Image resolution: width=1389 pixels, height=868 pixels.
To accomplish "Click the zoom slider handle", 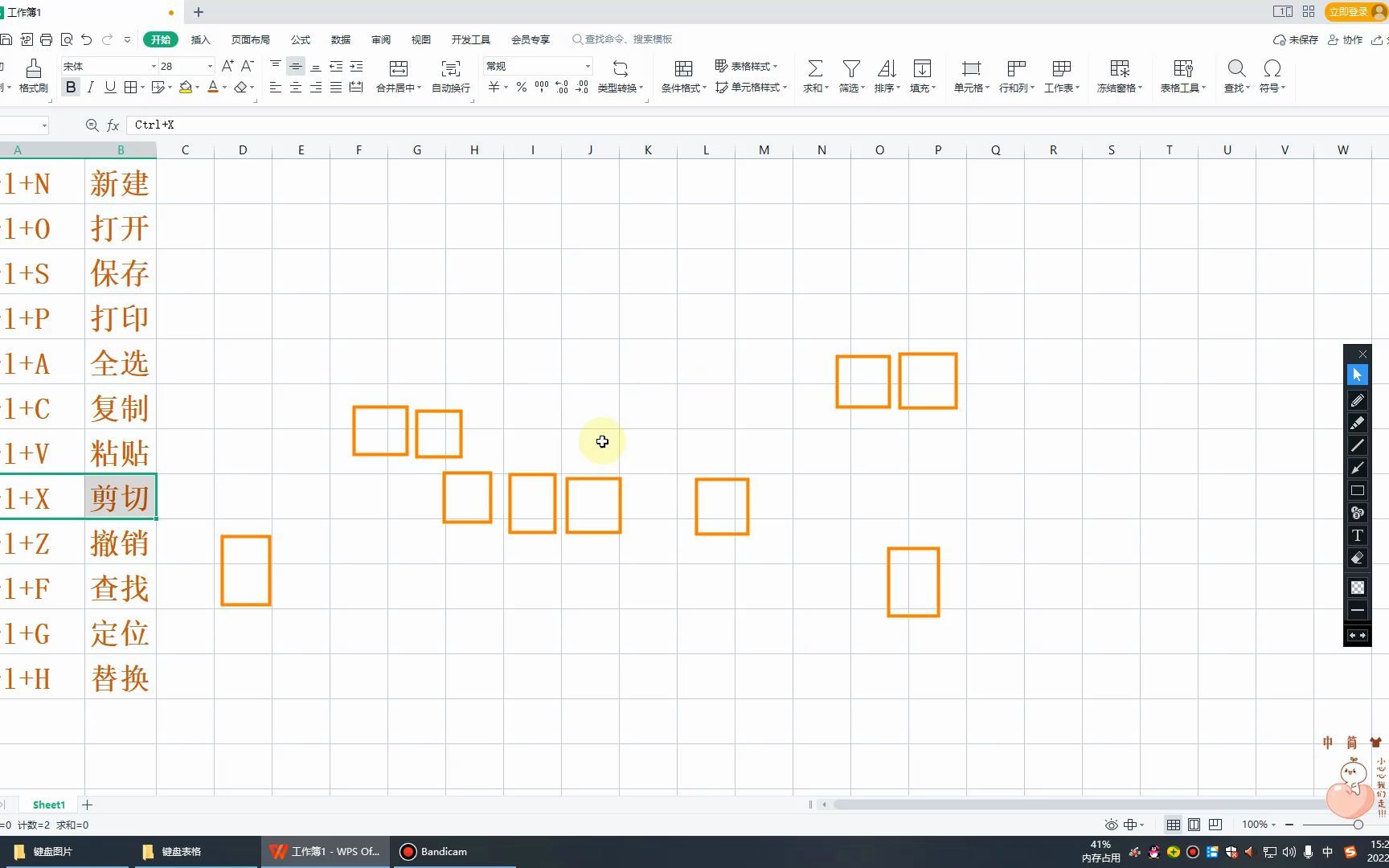I will point(1358,825).
